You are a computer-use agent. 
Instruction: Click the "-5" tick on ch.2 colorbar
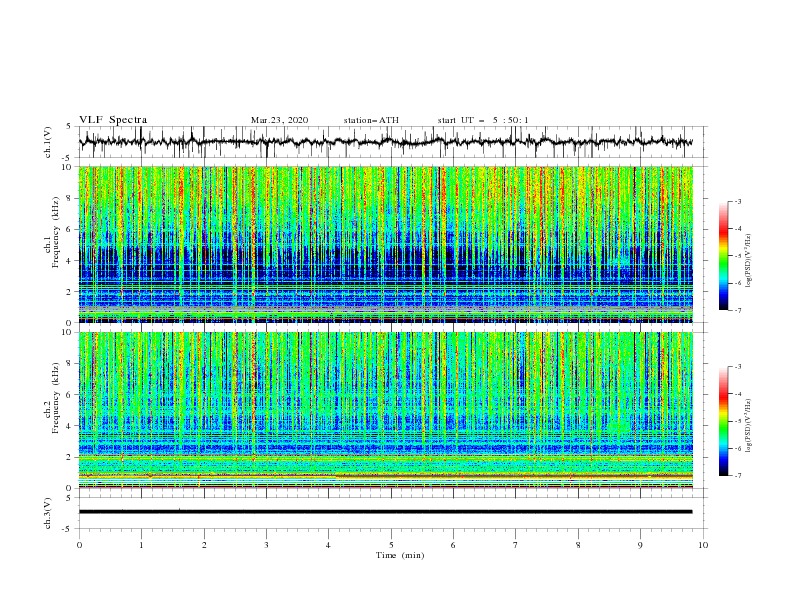737,421
